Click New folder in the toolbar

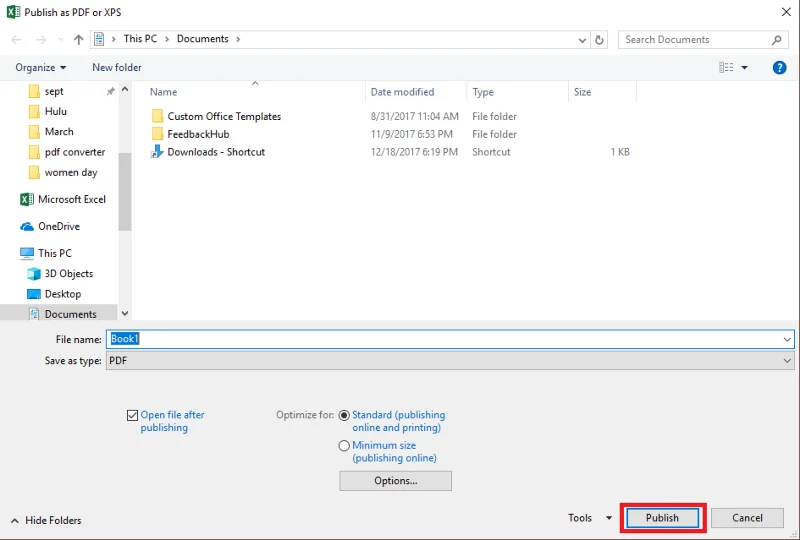click(x=117, y=67)
